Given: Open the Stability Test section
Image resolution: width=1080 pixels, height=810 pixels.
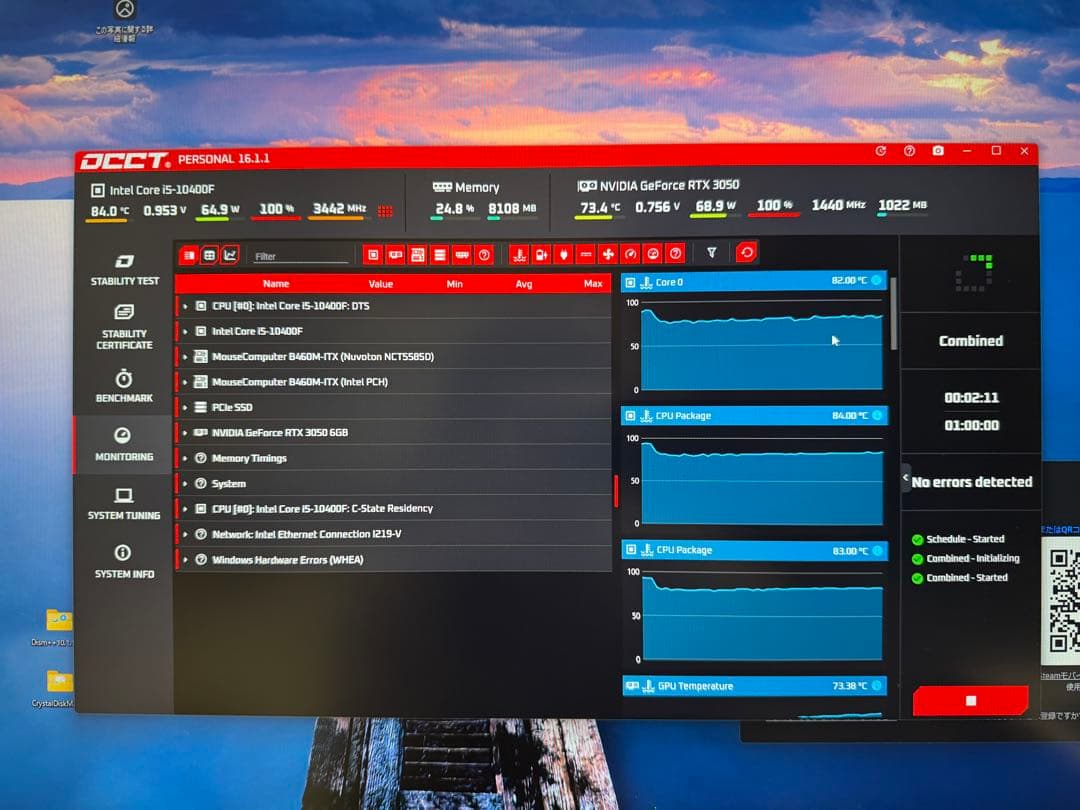Looking at the screenshot, I should (125, 269).
